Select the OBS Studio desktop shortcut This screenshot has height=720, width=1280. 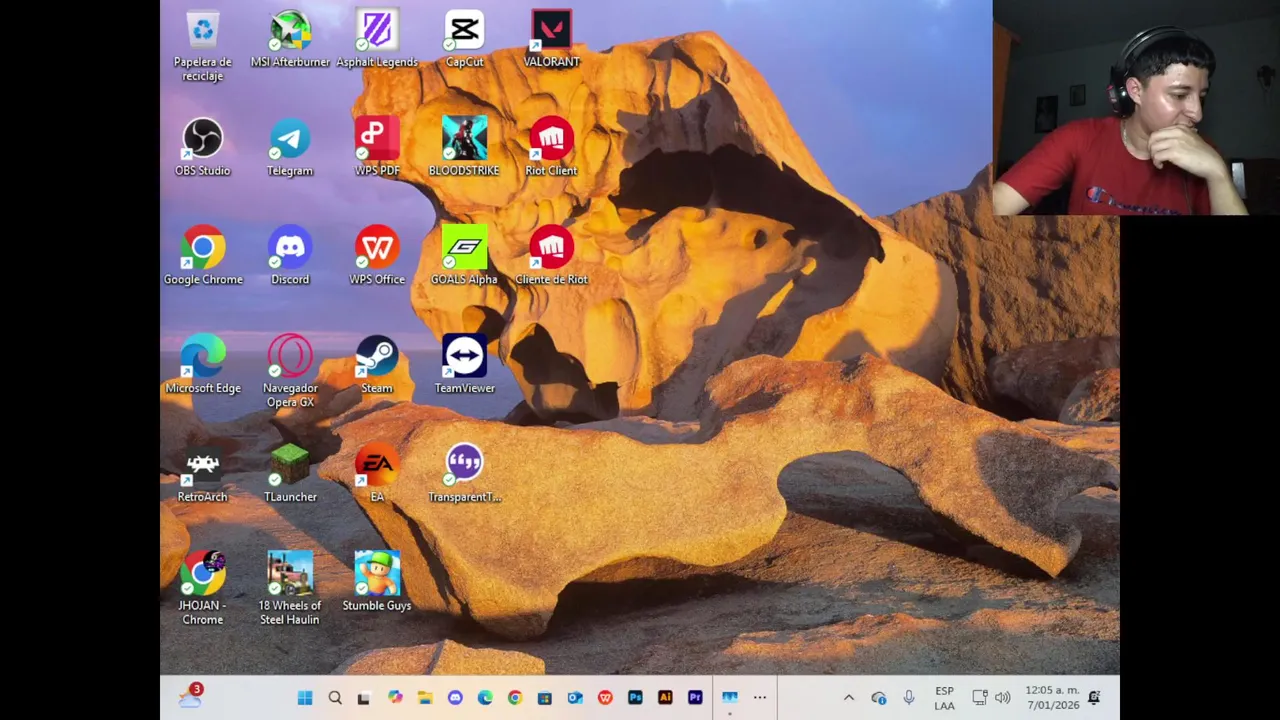pyautogui.click(x=203, y=148)
